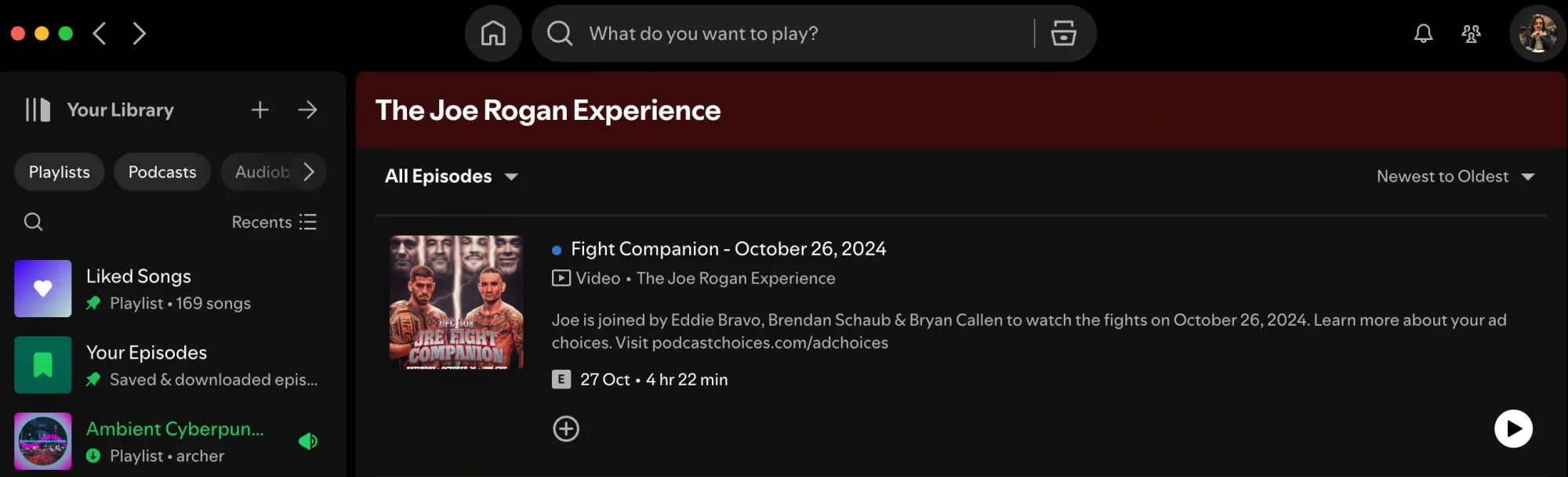
Task: Click the Your Library icon
Action: pos(39,110)
